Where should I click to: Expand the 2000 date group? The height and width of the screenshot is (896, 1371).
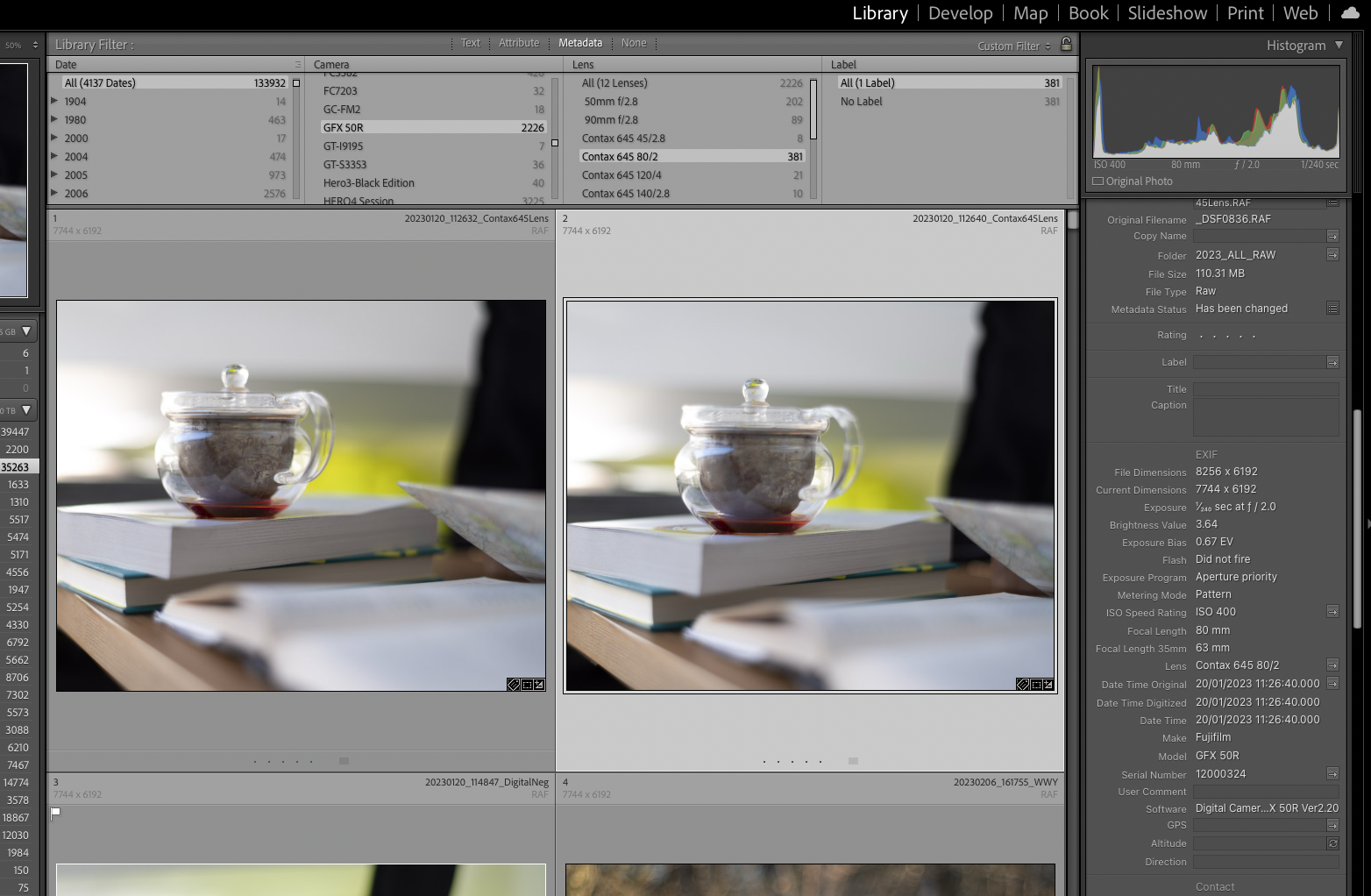point(54,138)
